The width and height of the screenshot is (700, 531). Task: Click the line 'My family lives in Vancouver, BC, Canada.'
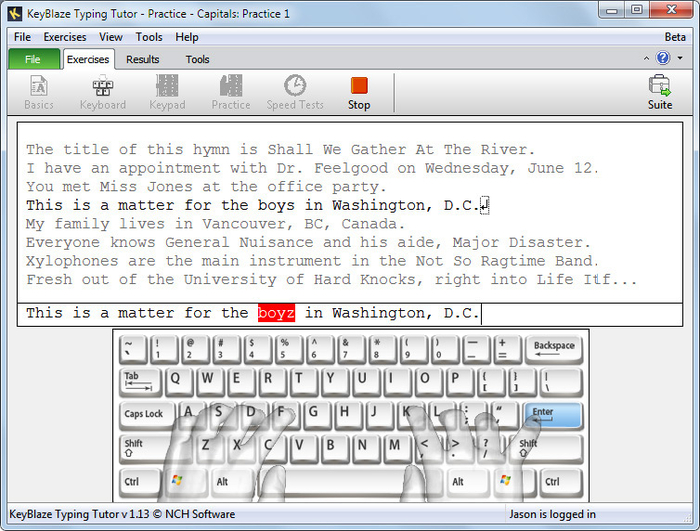(215, 224)
